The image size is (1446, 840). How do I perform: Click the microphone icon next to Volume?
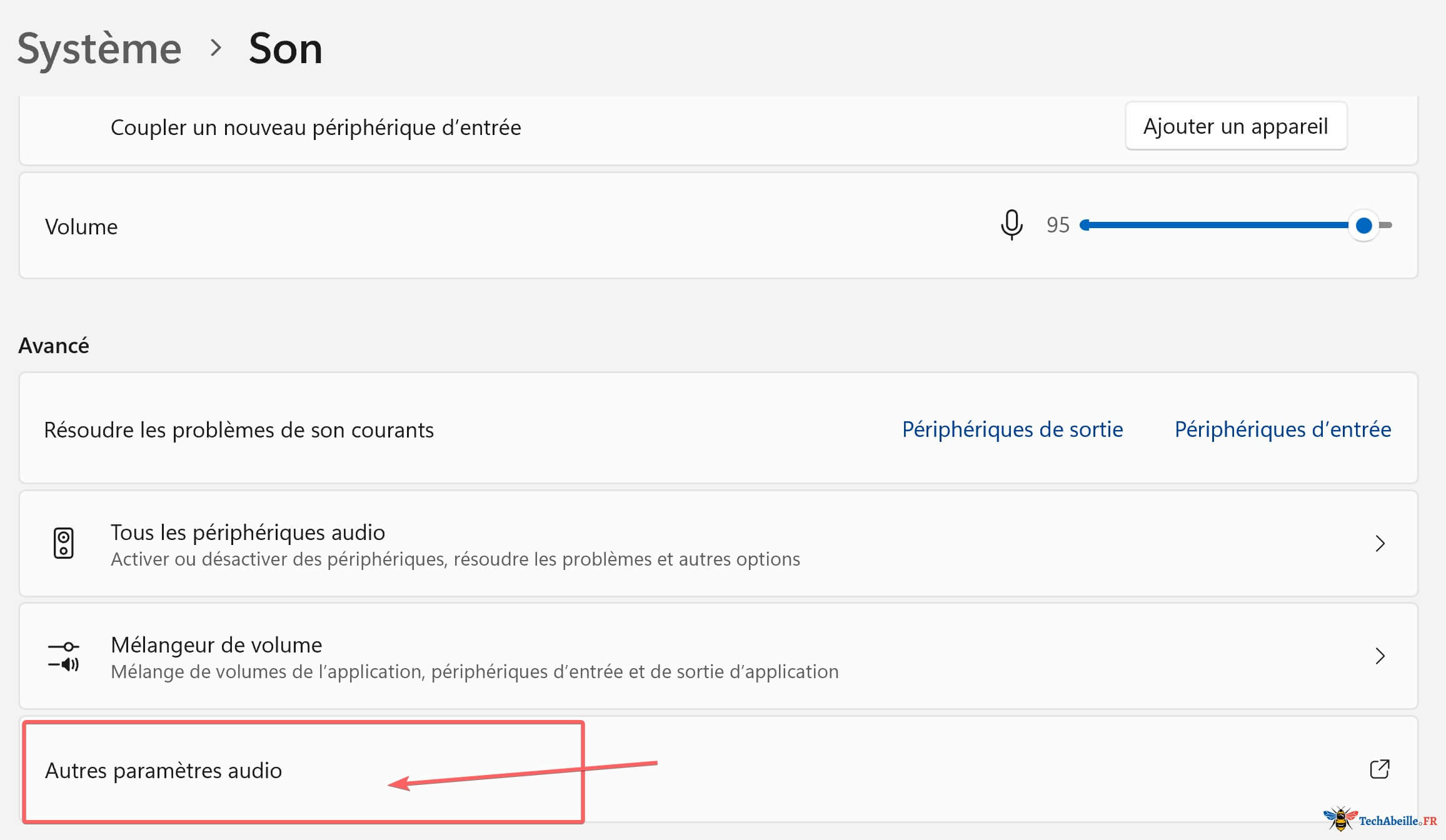tap(1012, 226)
